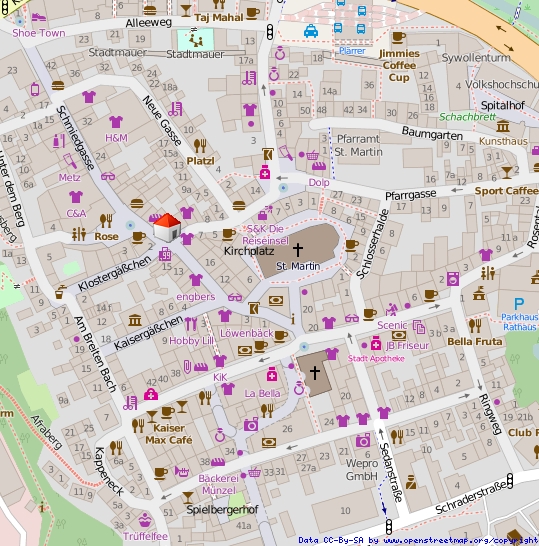Screen dimensions: 539x546
Task: Select the Sport Caffee cocktail icon
Action: point(507,172)
